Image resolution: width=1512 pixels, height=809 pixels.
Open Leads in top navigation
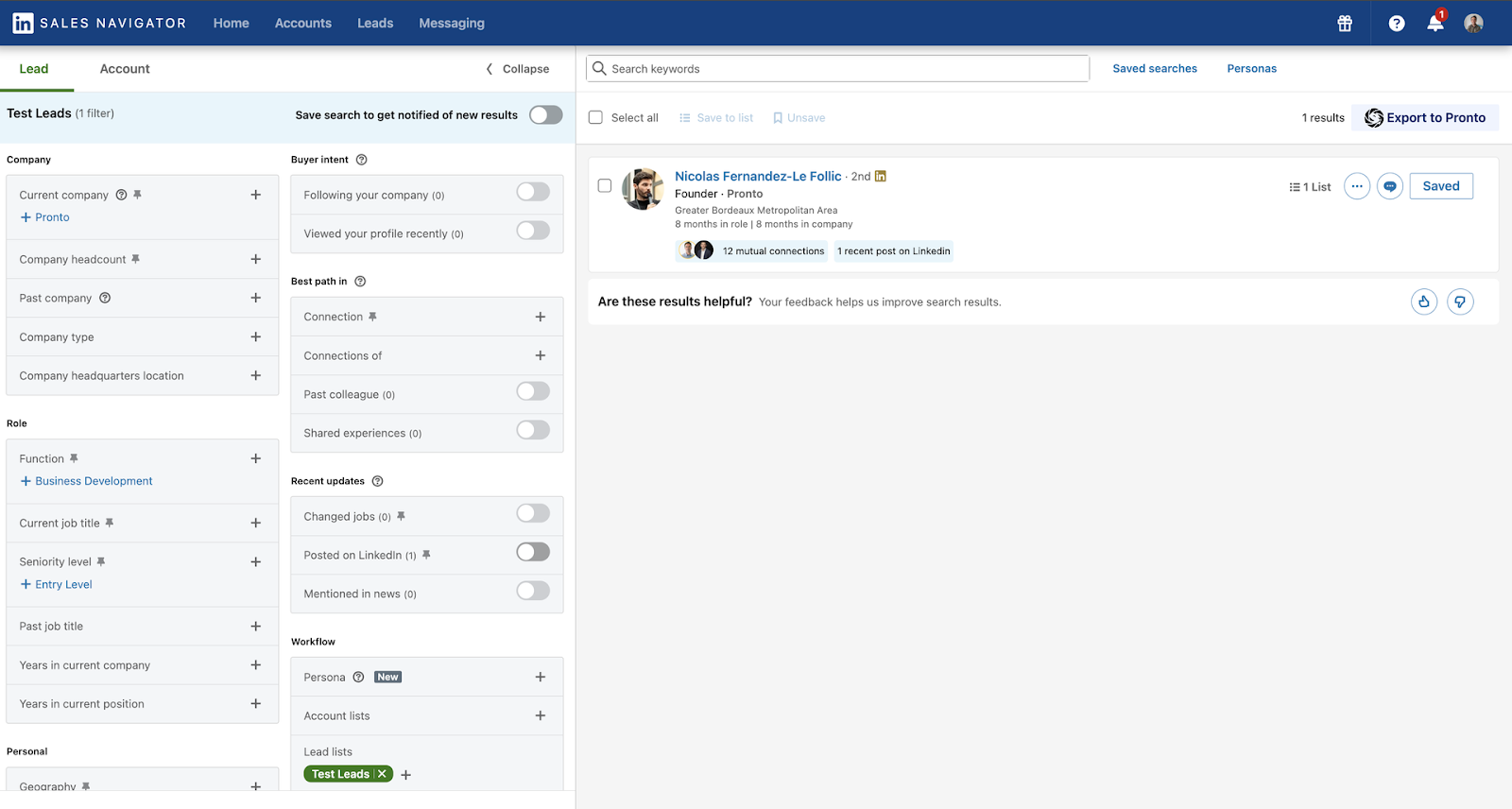pos(375,23)
